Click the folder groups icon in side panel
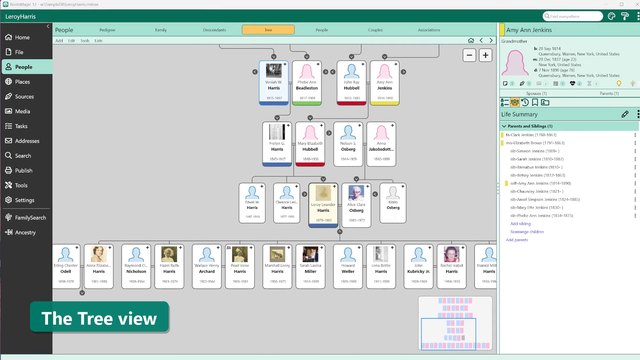This screenshot has width=640, height=360. (x=545, y=102)
